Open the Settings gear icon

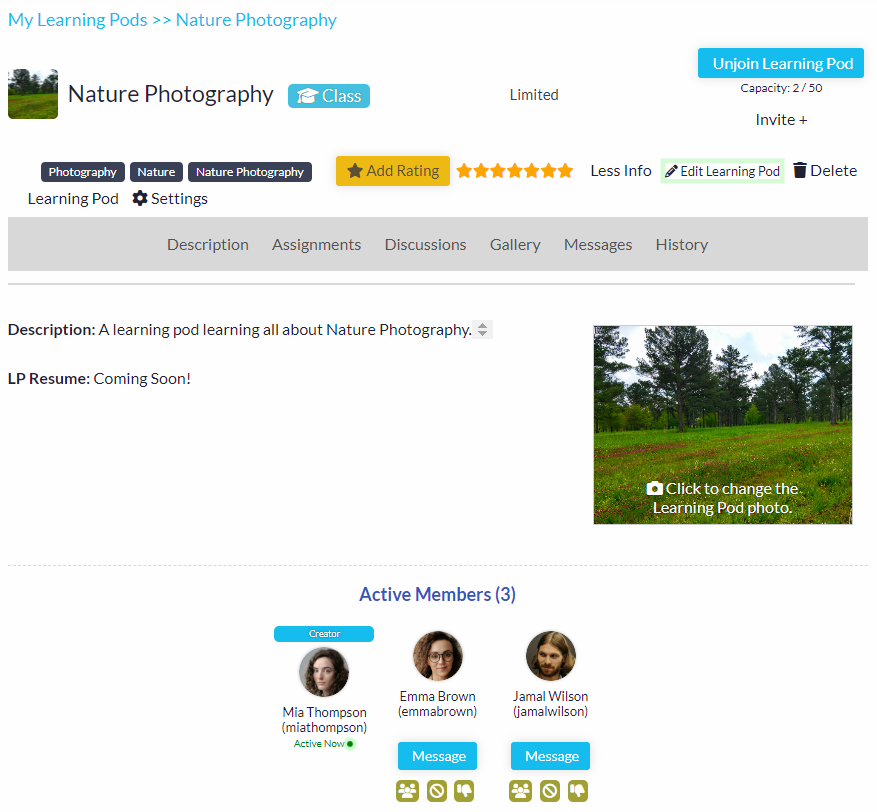(x=140, y=198)
